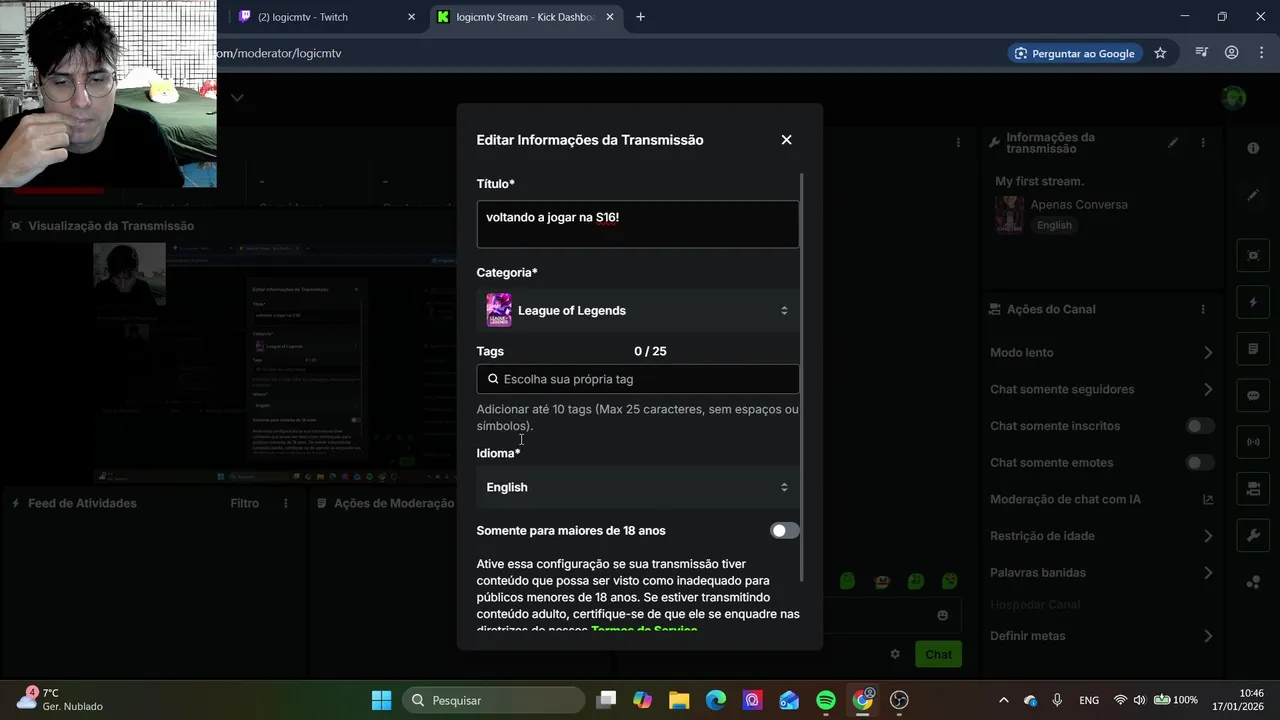The width and height of the screenshot is (1280, 720).
Task: Bookmark this page star icon
Action: pyautogui.click(x=1160, y=53)
